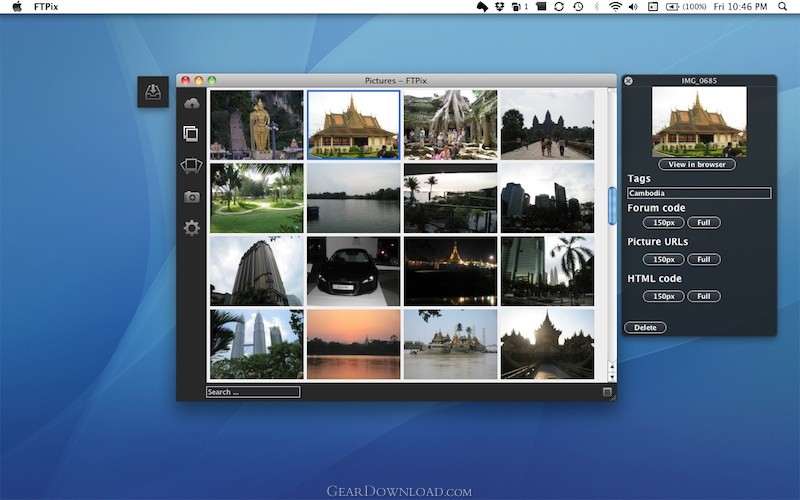Open settings gear icon in sidebar
Viewport: 800px width, 500px height.
coord(192,228)
